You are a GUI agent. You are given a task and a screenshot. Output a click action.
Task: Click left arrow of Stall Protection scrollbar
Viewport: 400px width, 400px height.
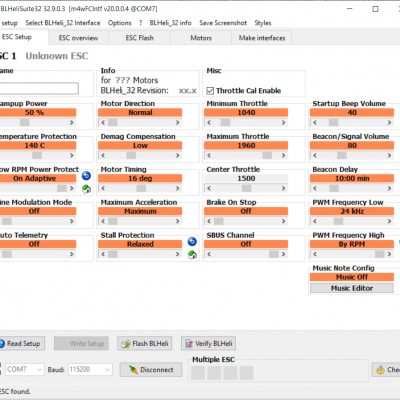coord(103,254)
